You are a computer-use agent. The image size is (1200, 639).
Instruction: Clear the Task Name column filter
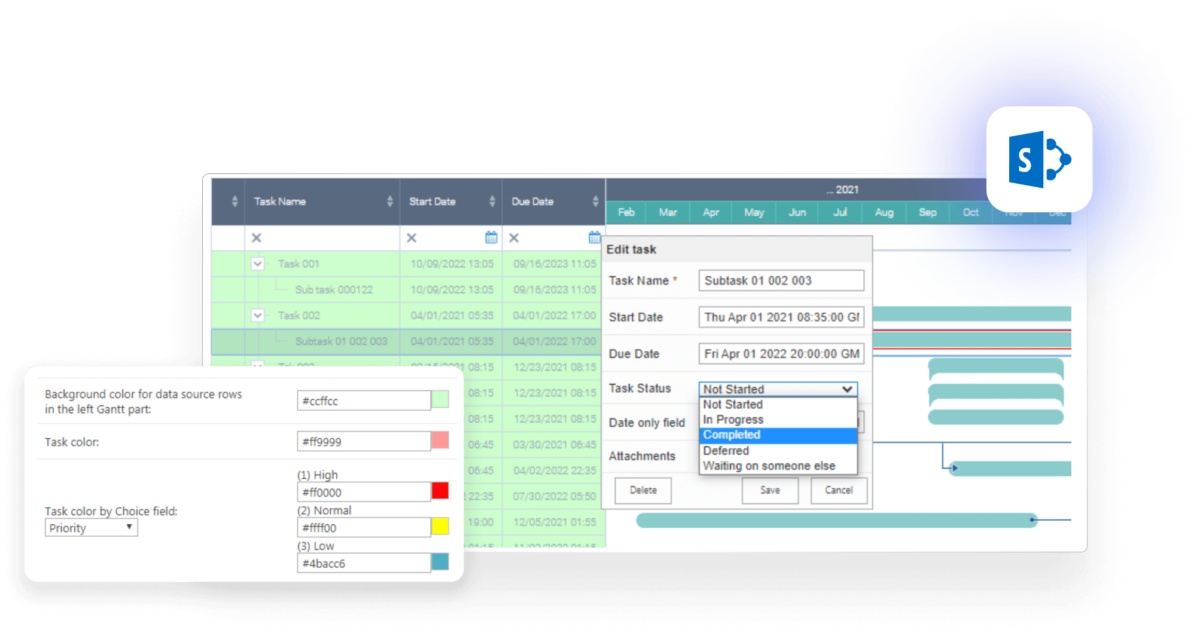point(257,238)
